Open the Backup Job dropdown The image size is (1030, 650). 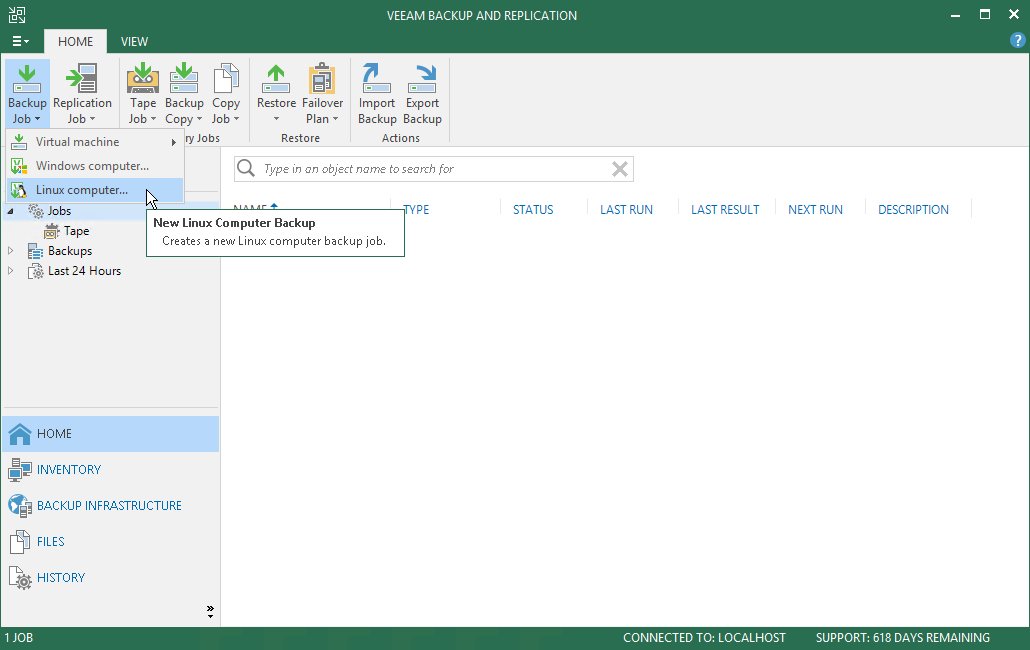point(27,94)
